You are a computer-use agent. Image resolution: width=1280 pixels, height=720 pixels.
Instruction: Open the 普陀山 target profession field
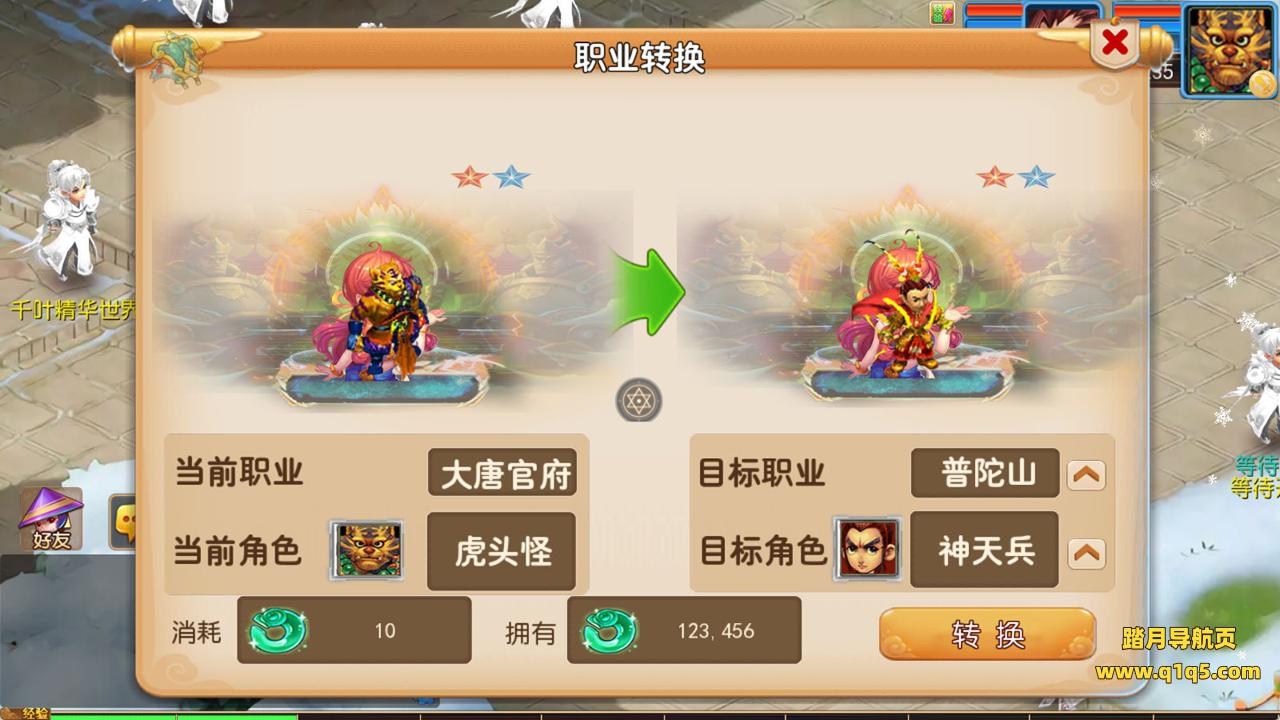985,473
